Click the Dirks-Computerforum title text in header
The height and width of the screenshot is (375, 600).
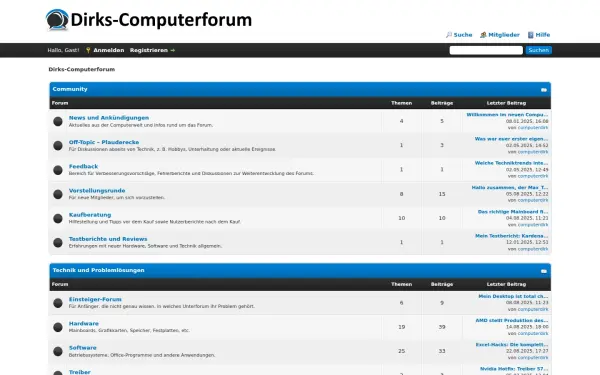click(x=161, y=20)
